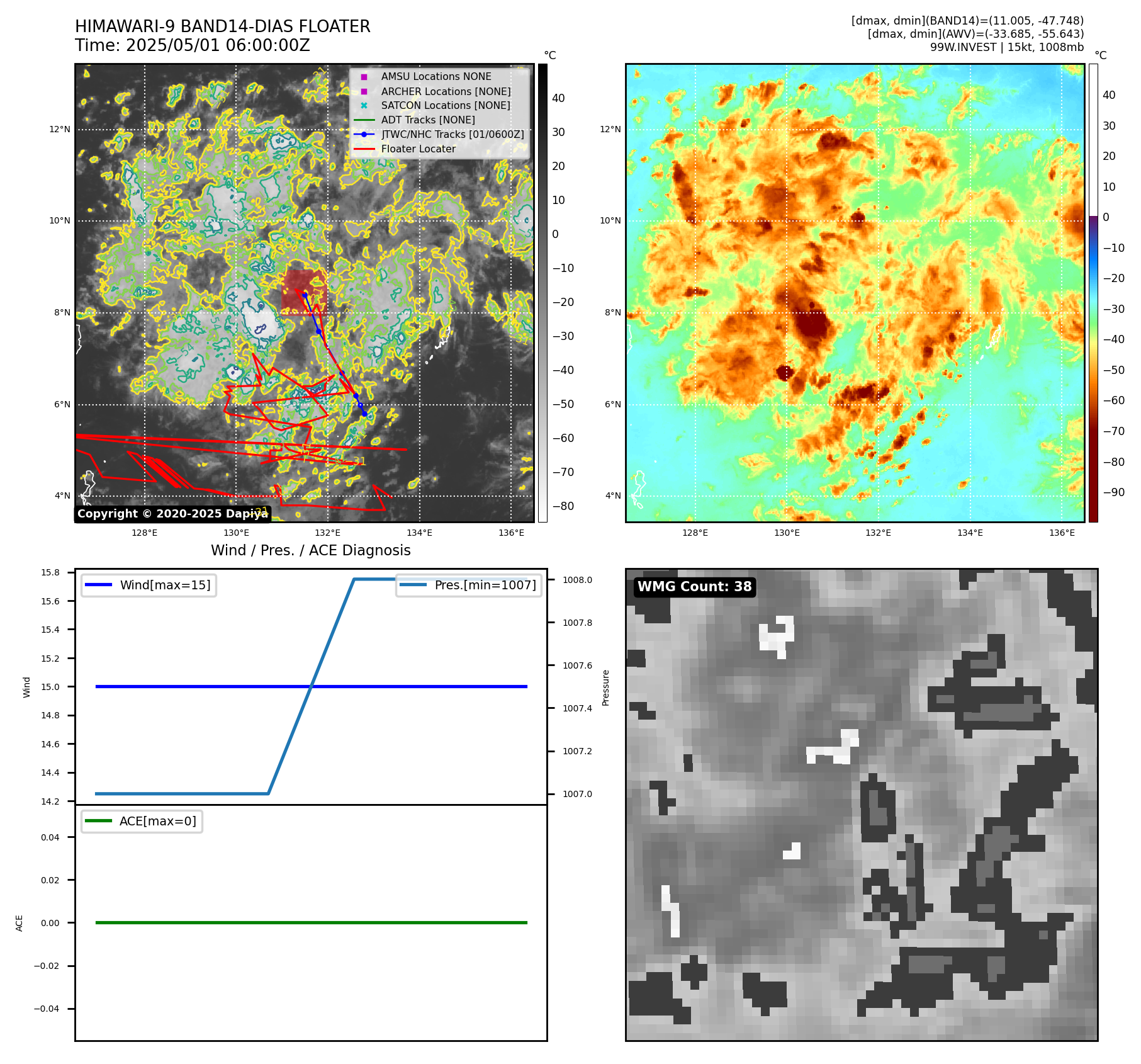
Task: Click the −0.04 tick on the ACE axis
Action: coord(47,1009)
